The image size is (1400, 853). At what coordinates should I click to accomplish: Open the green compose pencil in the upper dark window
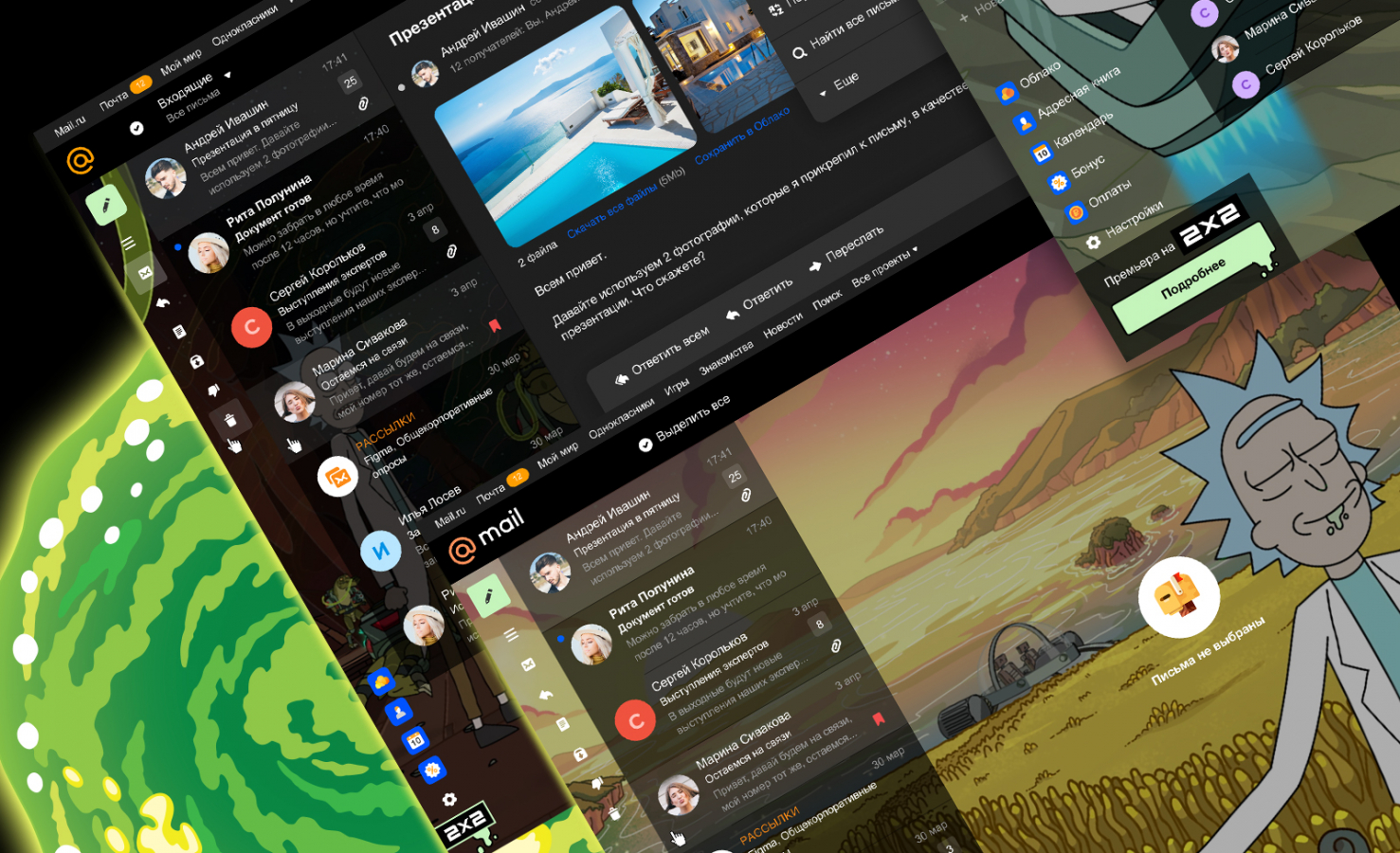[x=106, y=205]
